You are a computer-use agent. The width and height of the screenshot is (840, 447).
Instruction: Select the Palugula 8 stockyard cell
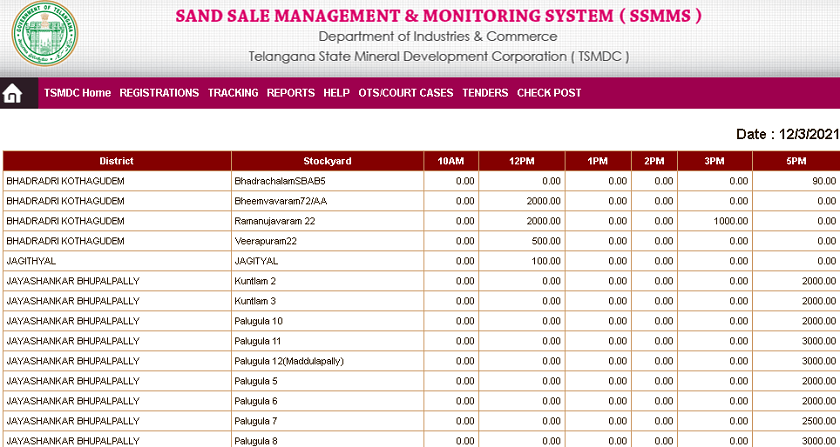pos(327,440)
